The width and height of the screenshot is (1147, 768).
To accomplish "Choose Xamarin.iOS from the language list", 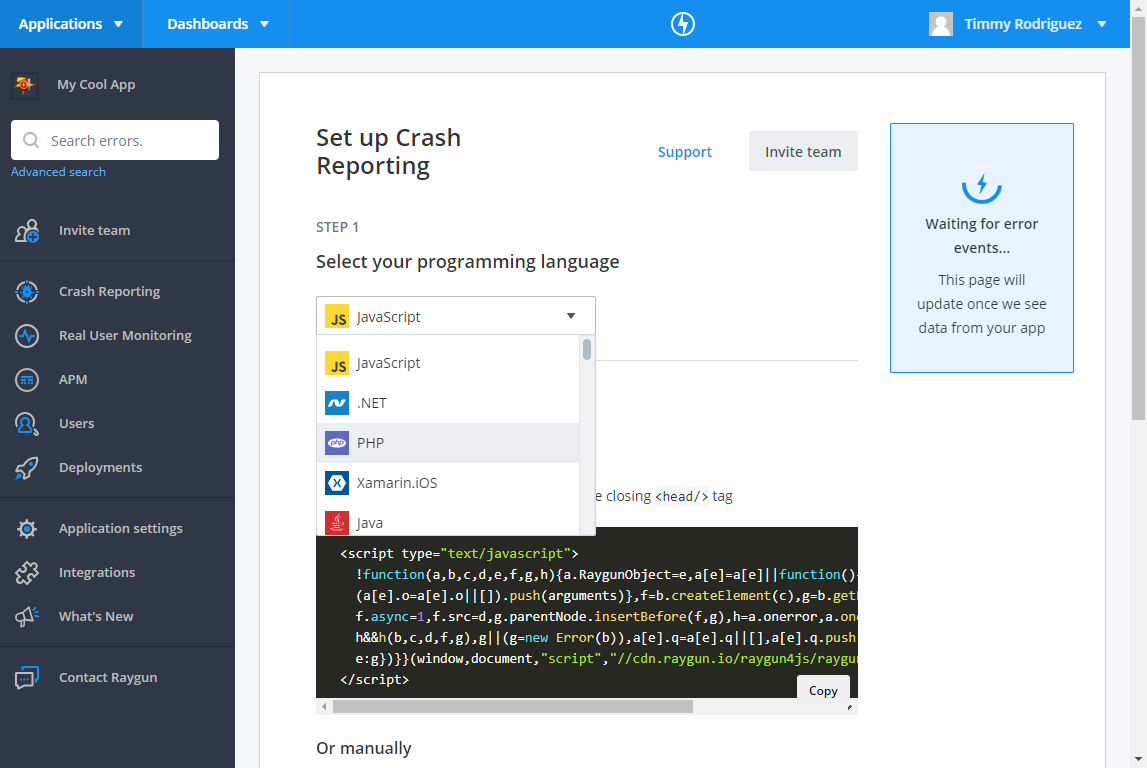I will click(448, 483).
